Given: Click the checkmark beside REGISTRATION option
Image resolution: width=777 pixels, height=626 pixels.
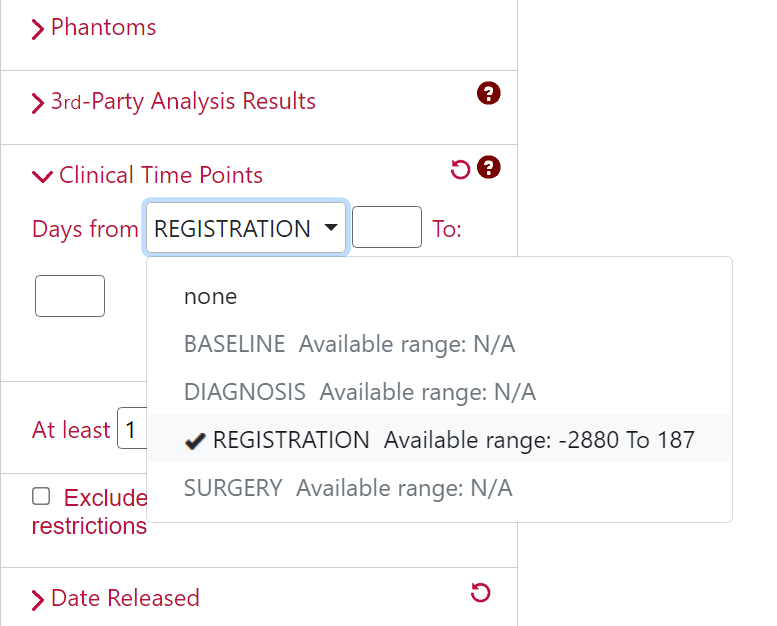Looking at the screenshot, I should pos(195,441).
